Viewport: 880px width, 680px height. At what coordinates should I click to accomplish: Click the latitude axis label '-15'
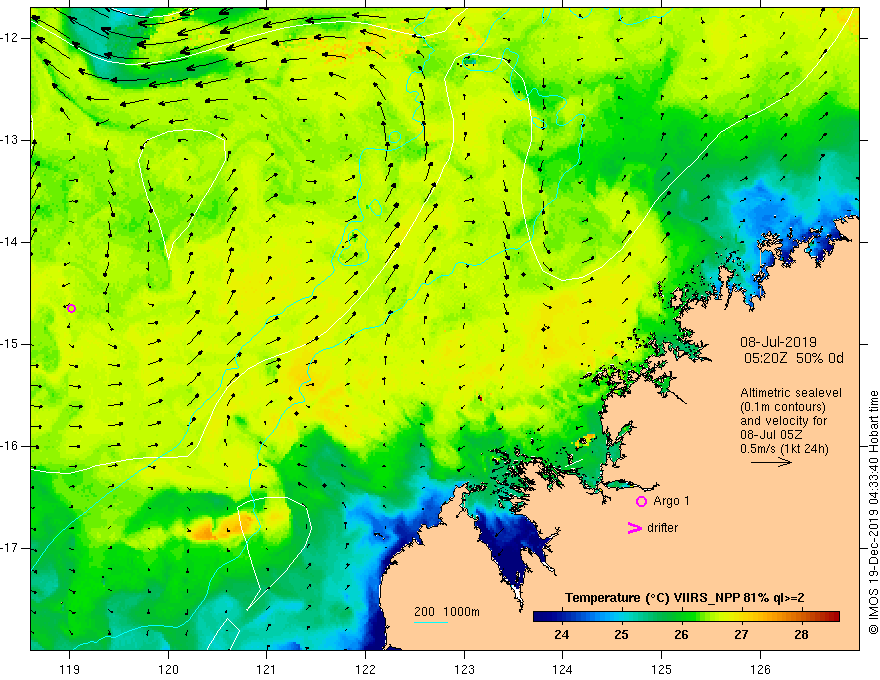[10, 344]
